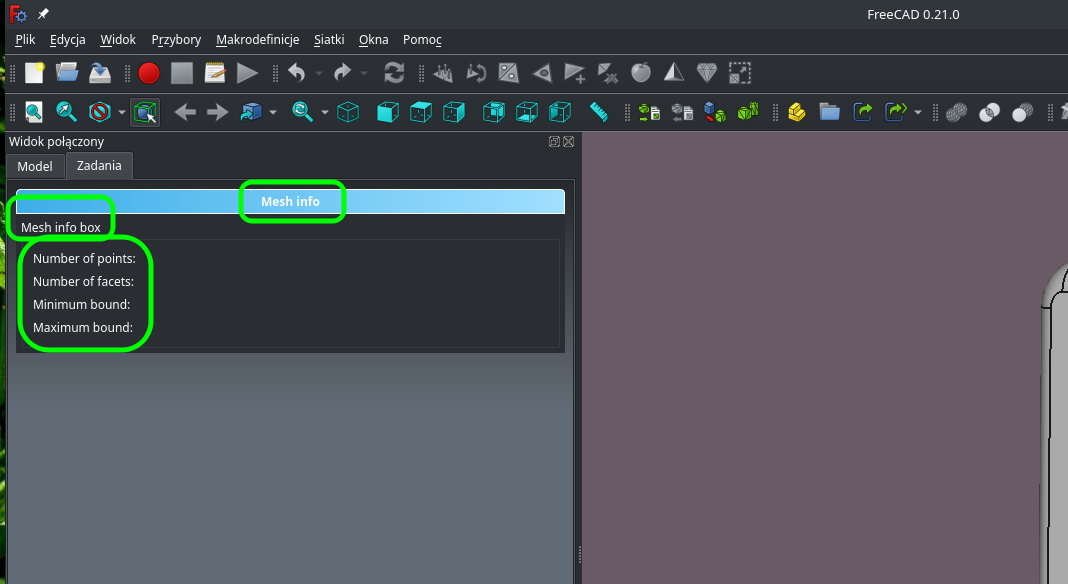Measure distance with the ruler tool
Viewport: 1068px width, 584px height.
click(x=599, y=112)
